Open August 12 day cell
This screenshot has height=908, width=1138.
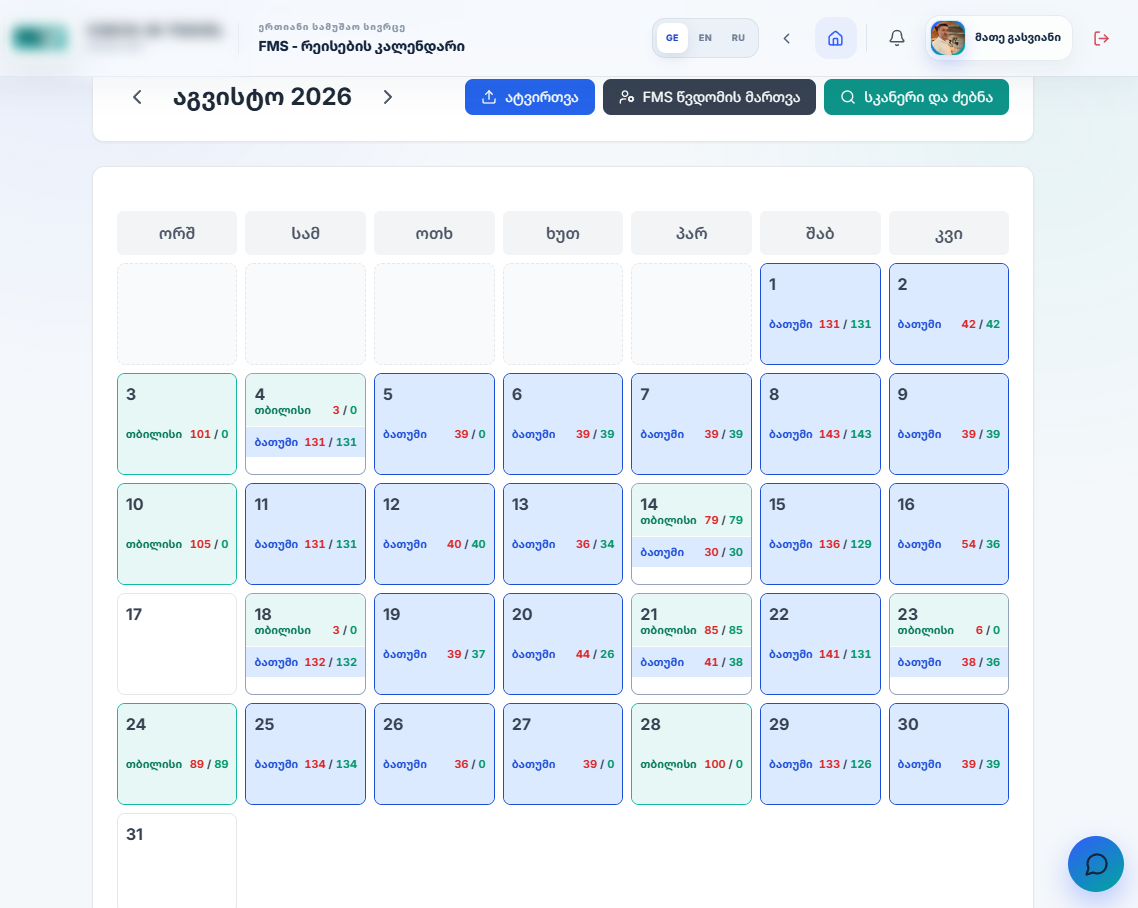(x=434, y=534)
